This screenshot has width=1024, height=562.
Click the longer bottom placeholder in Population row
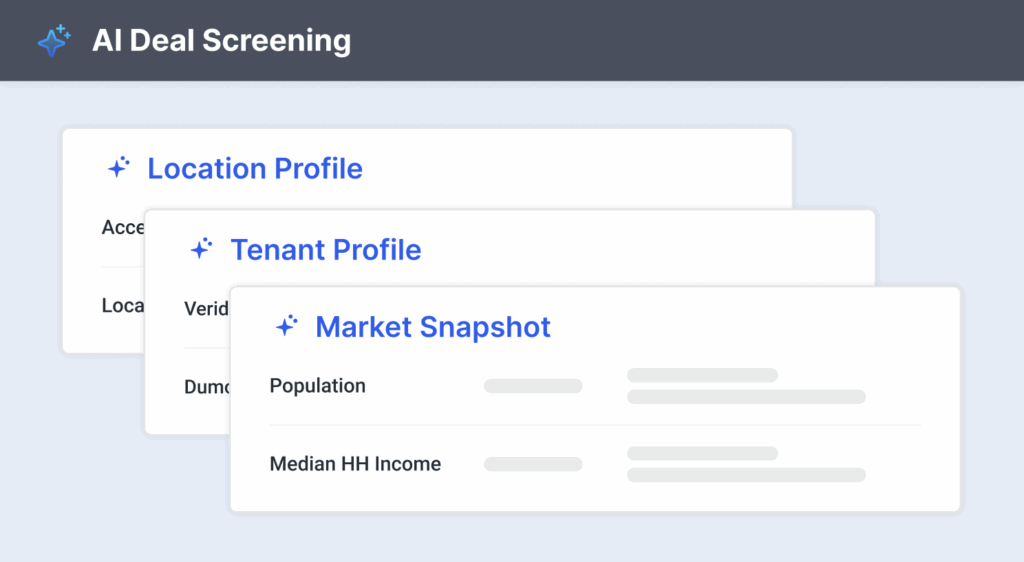click(745, 397)
